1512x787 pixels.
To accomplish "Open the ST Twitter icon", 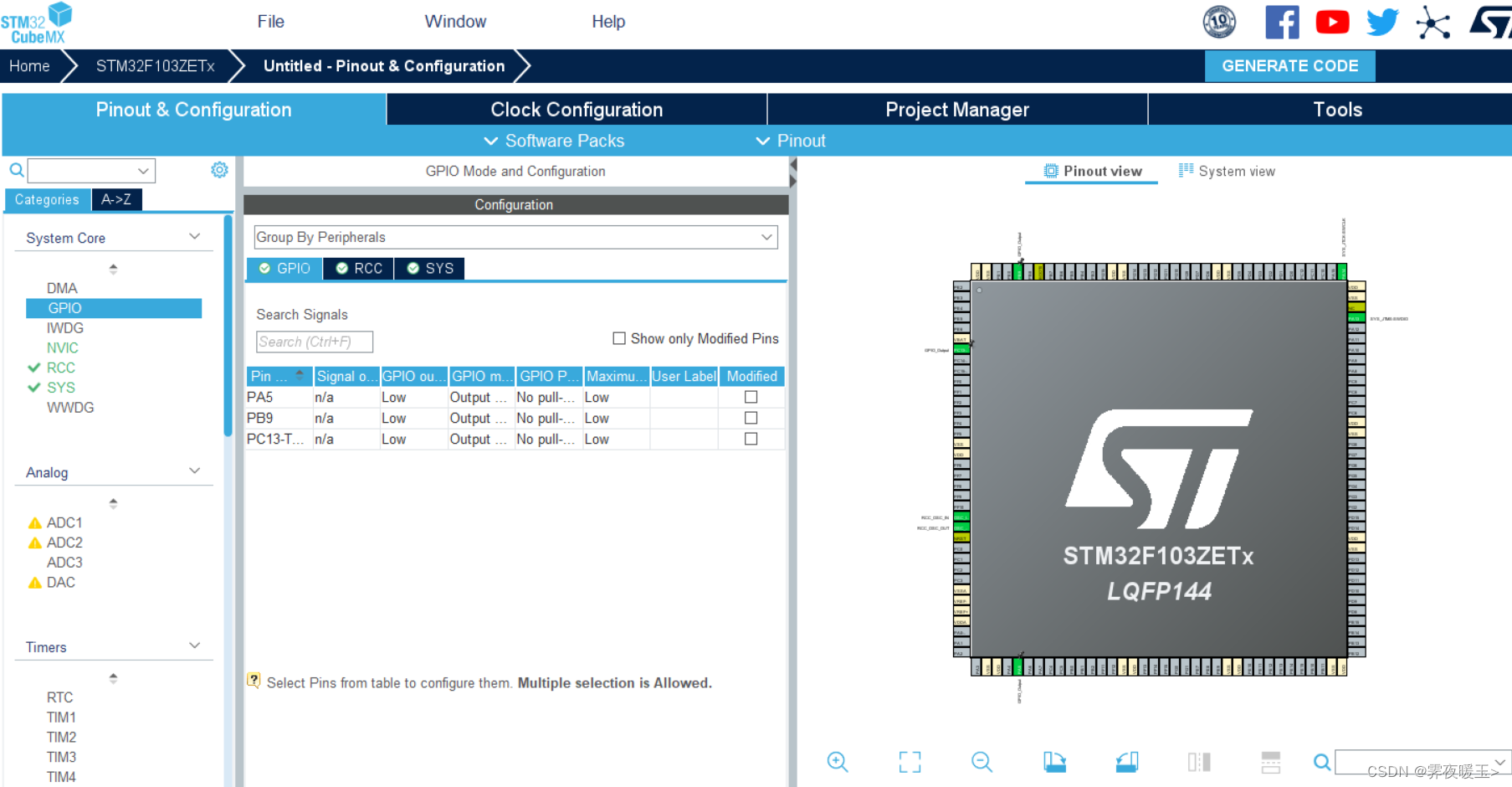I will pyautogui.click(x=1382, y=22).
